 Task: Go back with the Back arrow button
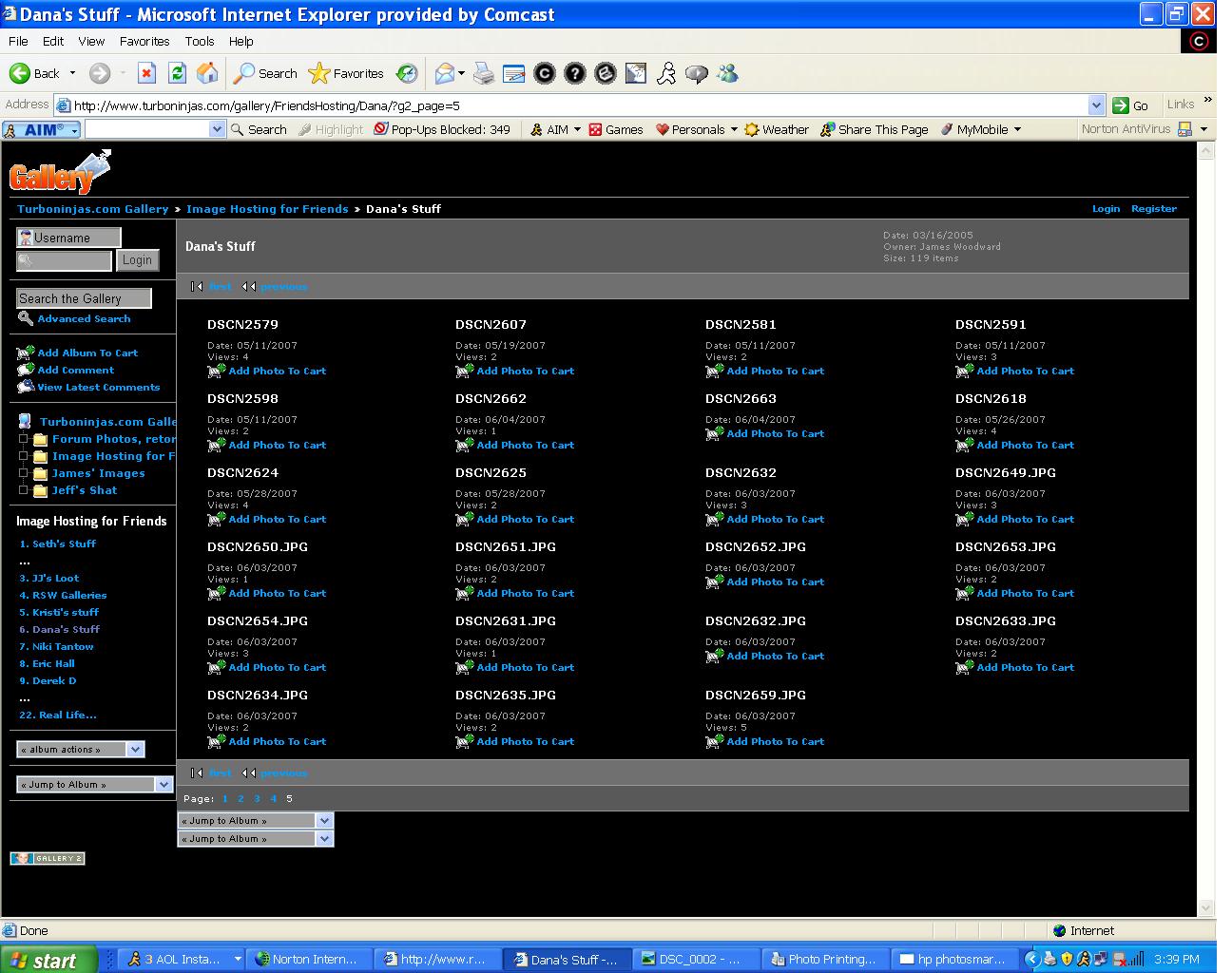pos(34,73)
